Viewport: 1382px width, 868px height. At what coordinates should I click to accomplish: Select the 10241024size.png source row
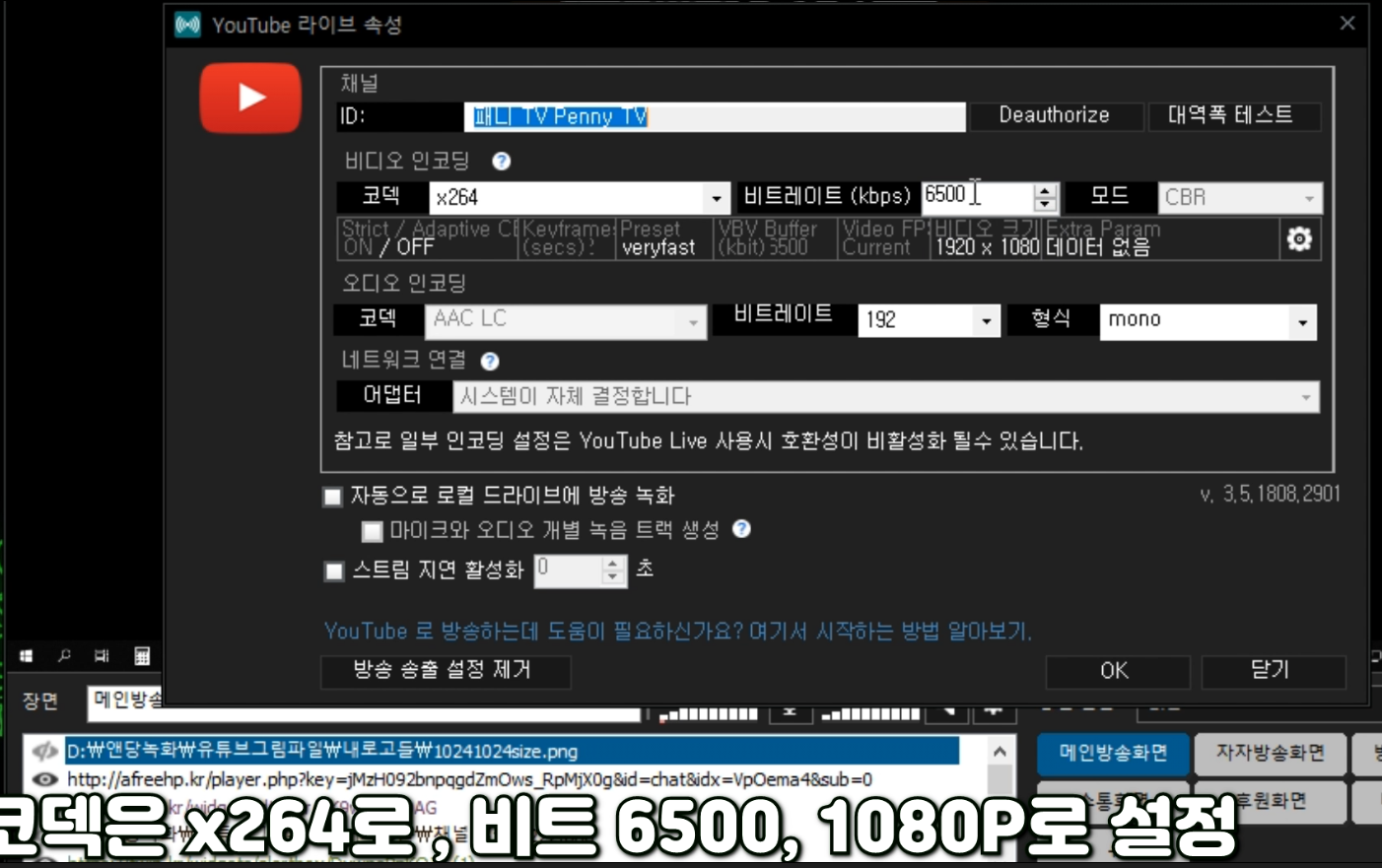(x=513, y=752)
